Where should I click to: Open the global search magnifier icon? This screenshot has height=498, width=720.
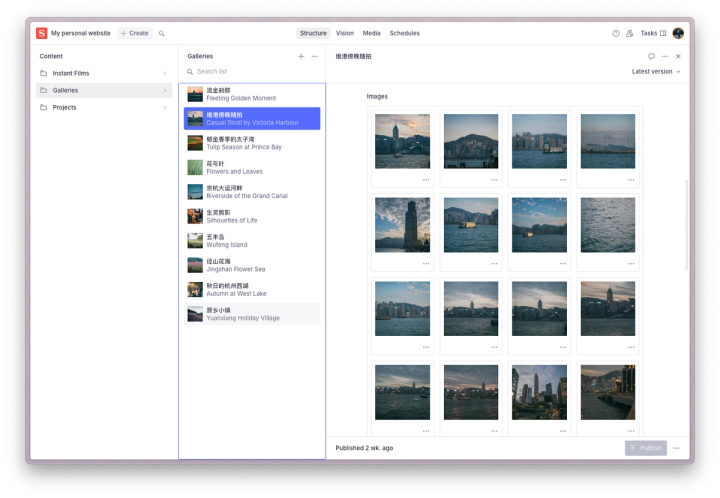coord(162,34)
